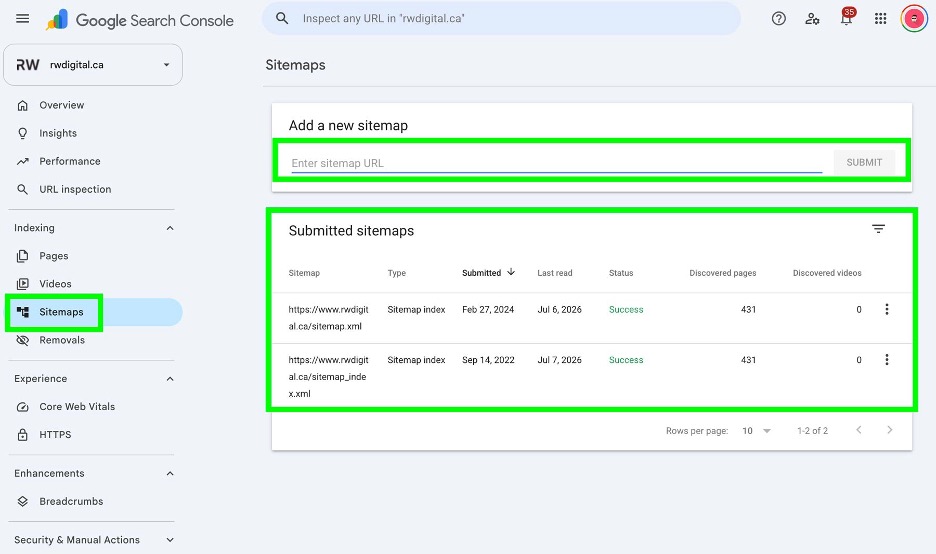Image resolution: width=936 pixels, height=554 pixels.
Task: Go to the next page of sitemaps
Action: click(889, 430)
